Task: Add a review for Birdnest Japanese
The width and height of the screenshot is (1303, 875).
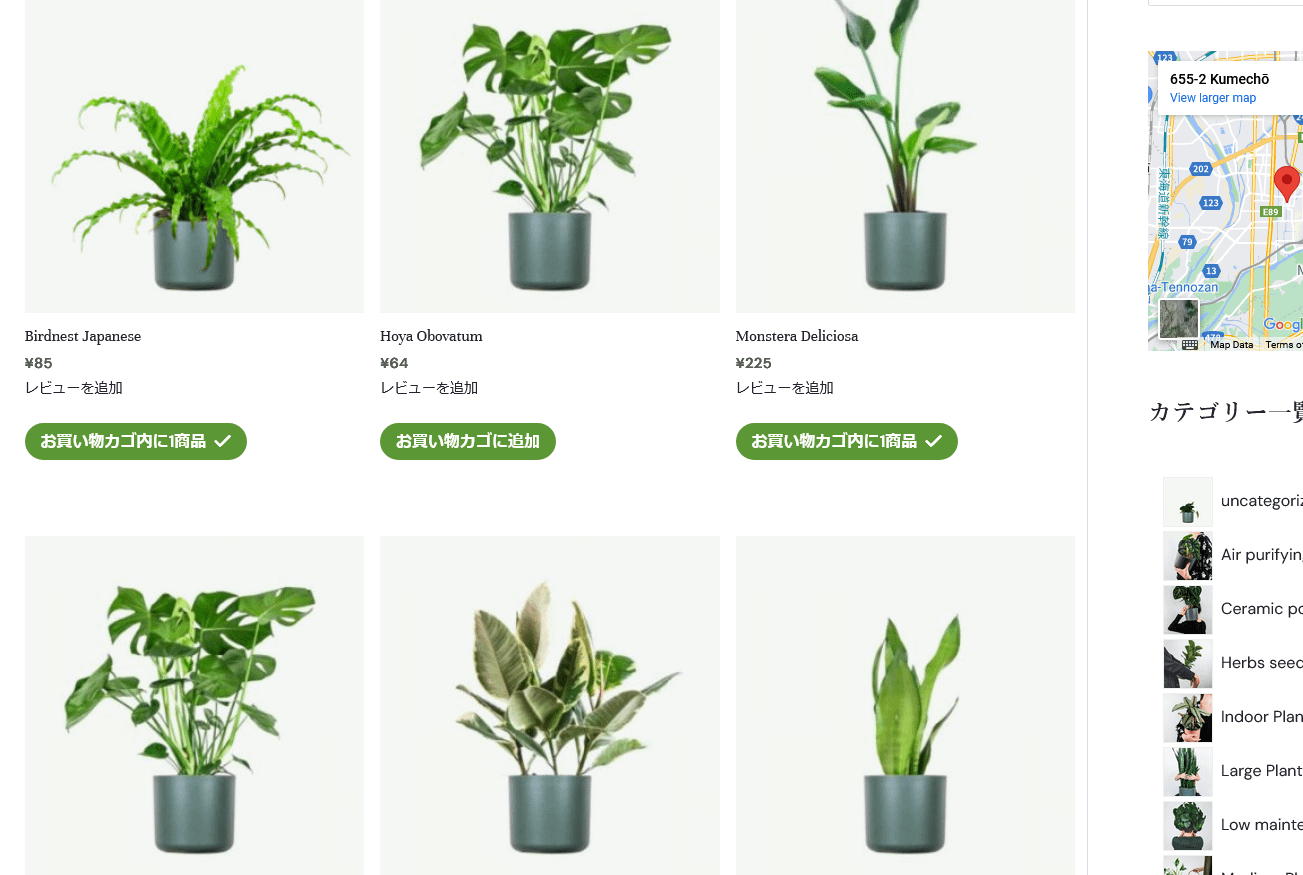Action: pyautogui.click(x=74, y=388)
